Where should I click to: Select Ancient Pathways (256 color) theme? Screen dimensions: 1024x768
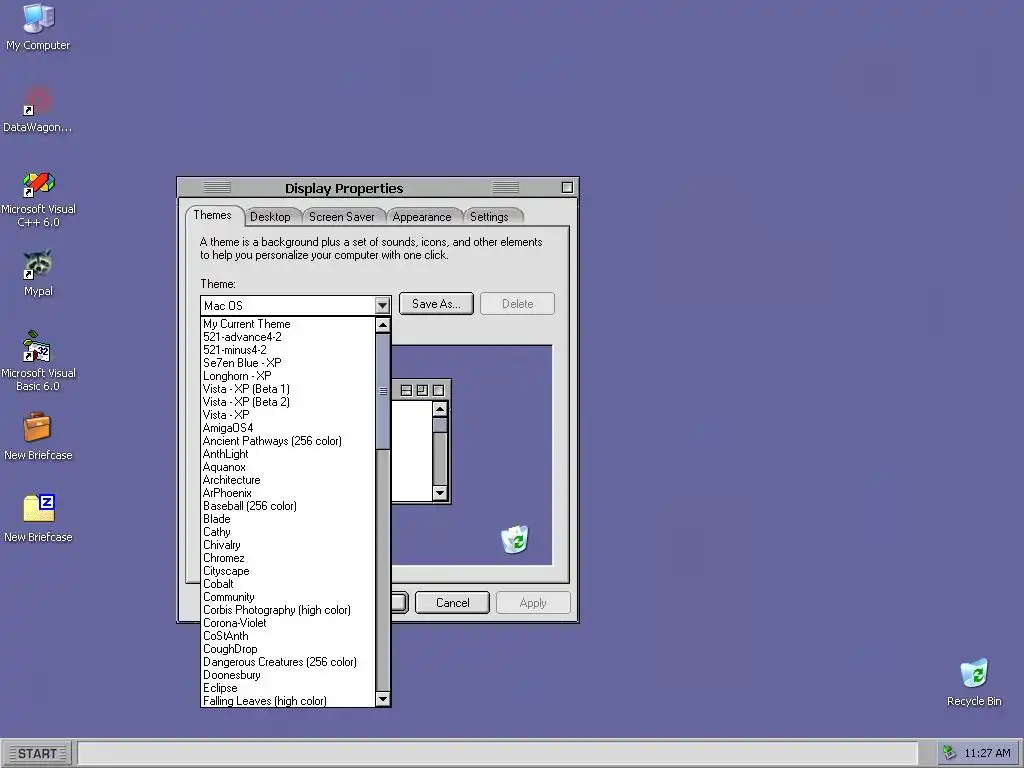click(288, 441)
